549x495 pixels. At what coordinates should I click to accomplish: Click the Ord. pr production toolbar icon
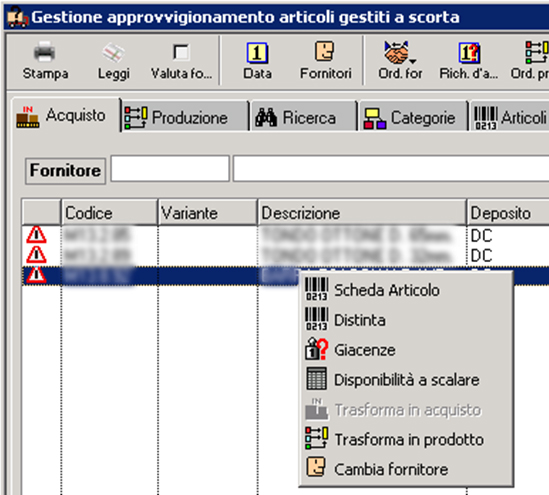tap(537, 52)
